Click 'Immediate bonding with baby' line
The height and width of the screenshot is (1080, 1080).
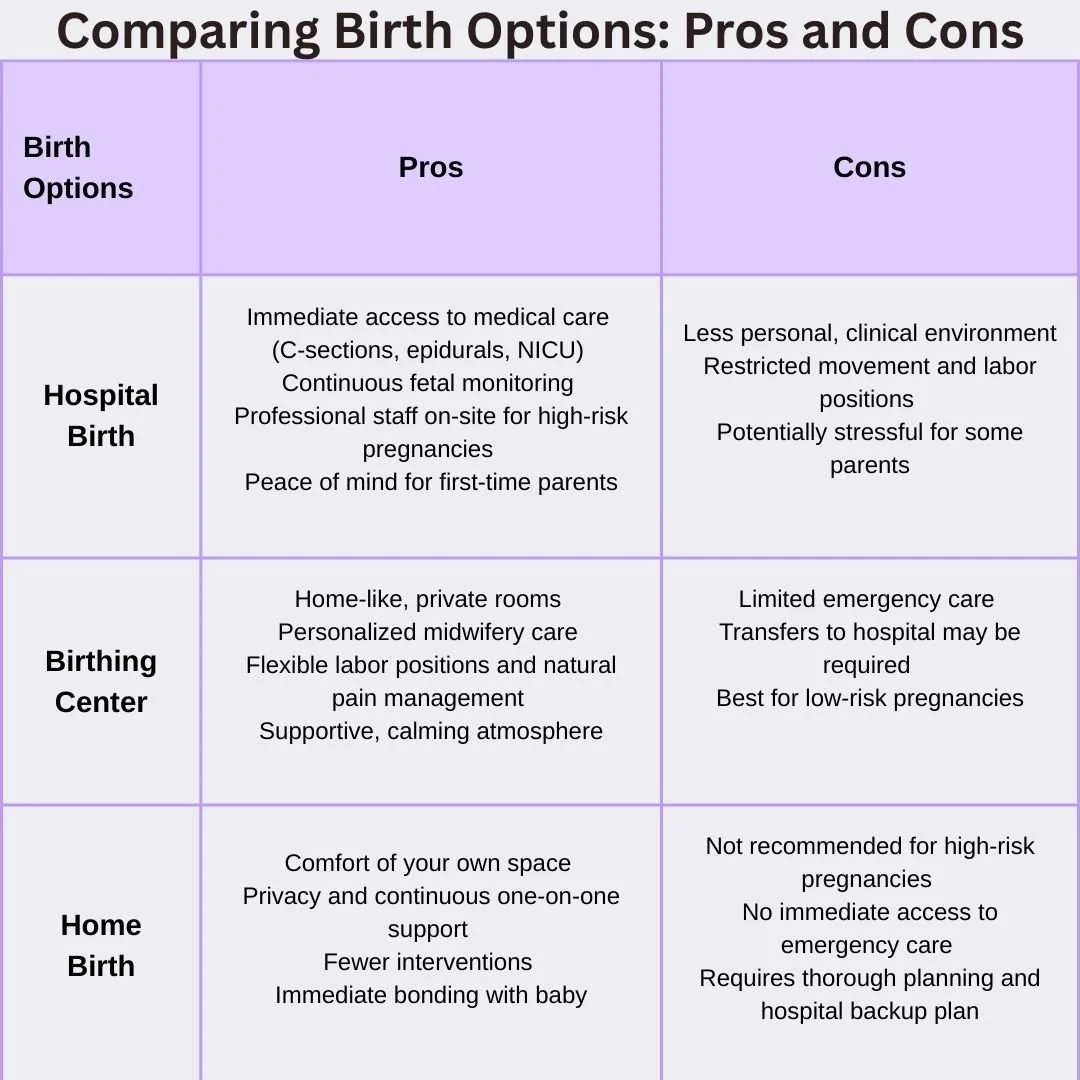pyautogui.click(x=430, y=995)
